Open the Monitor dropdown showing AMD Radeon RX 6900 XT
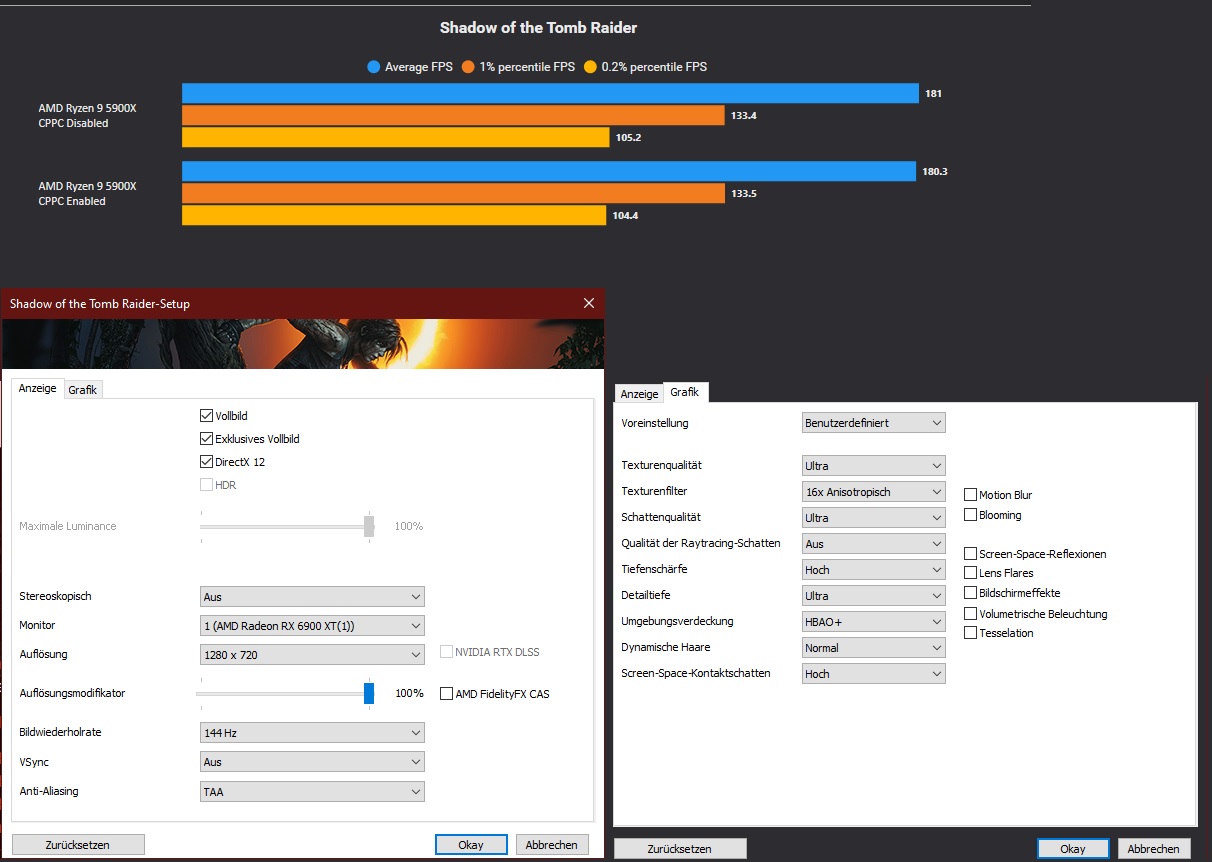Viewport: 1212px width, 862px height. pyautogui.click(x=313, y=626)
